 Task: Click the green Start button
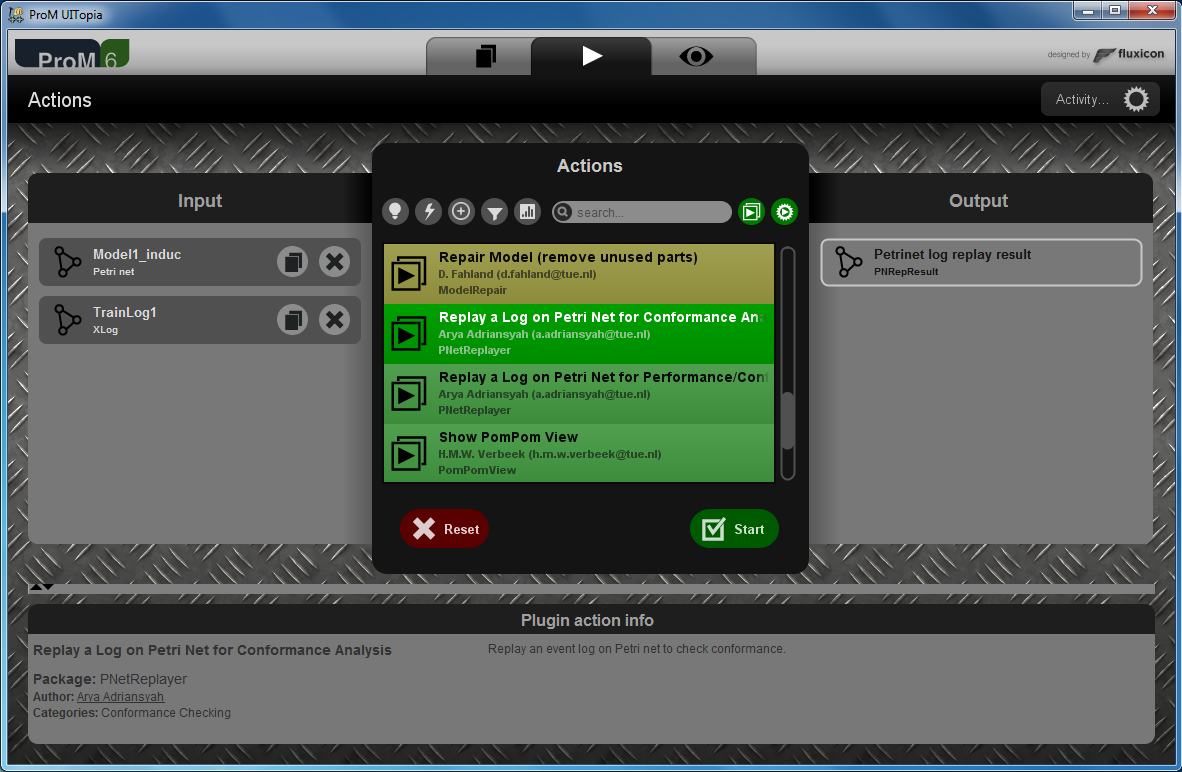(733, 529)
